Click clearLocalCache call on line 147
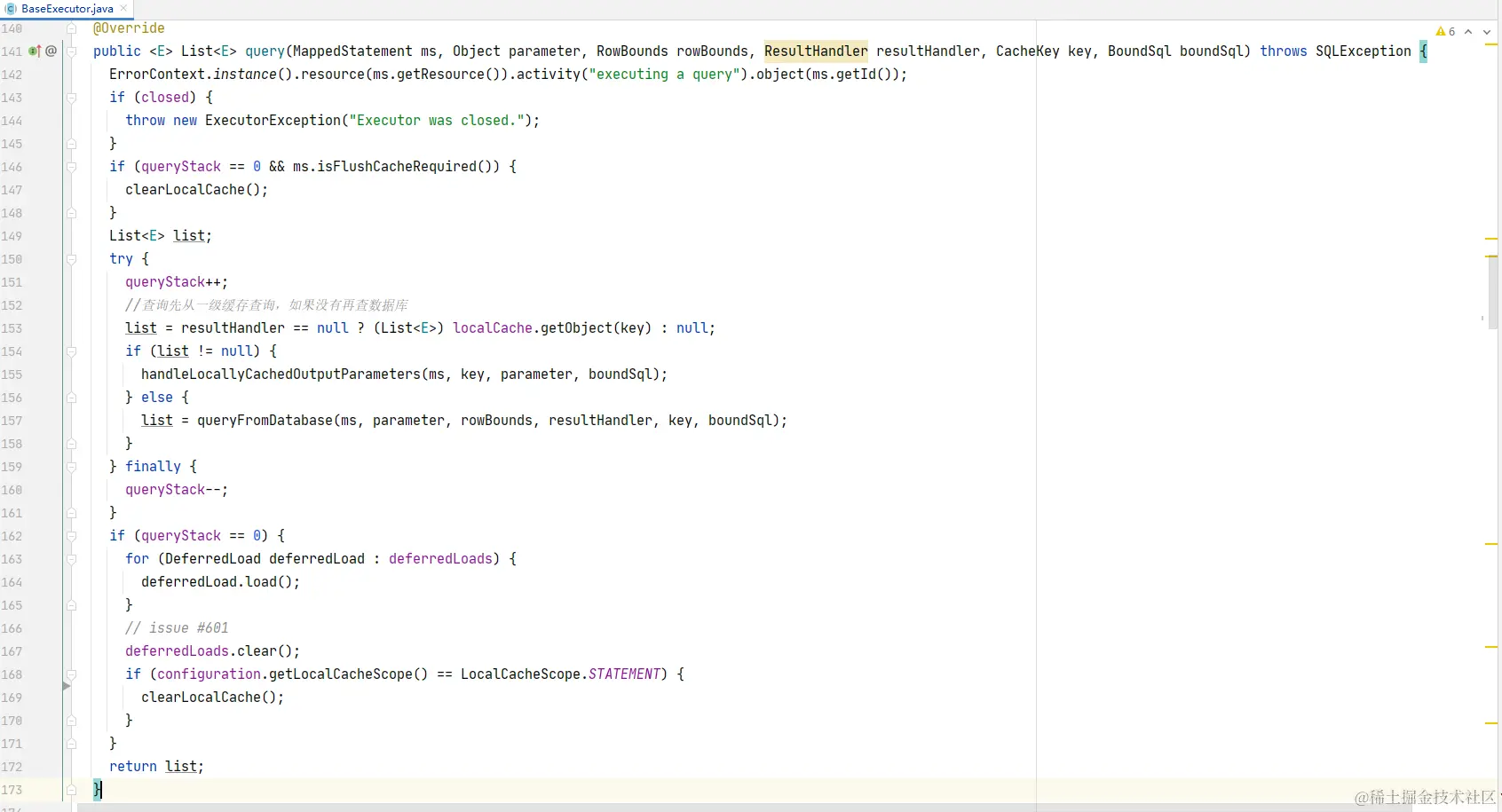This screenshot has height=812, width=1502. (185, 190)
